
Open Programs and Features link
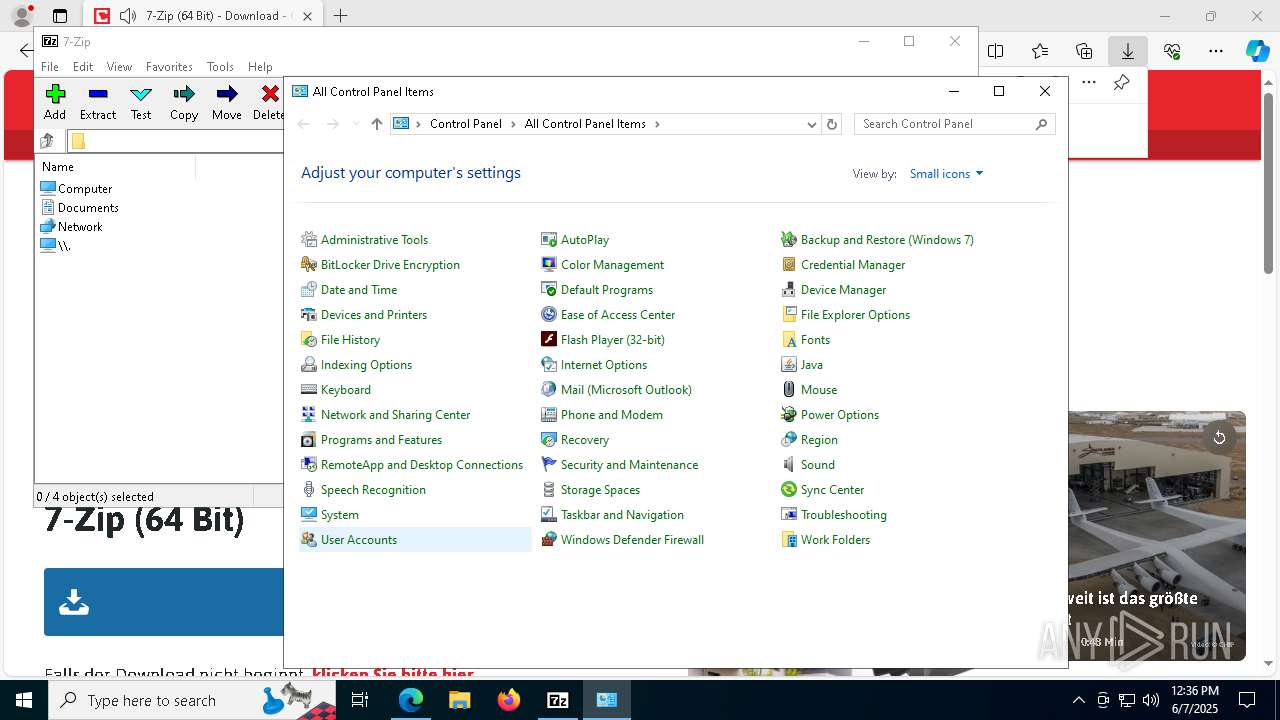click(x=381, y=440)
